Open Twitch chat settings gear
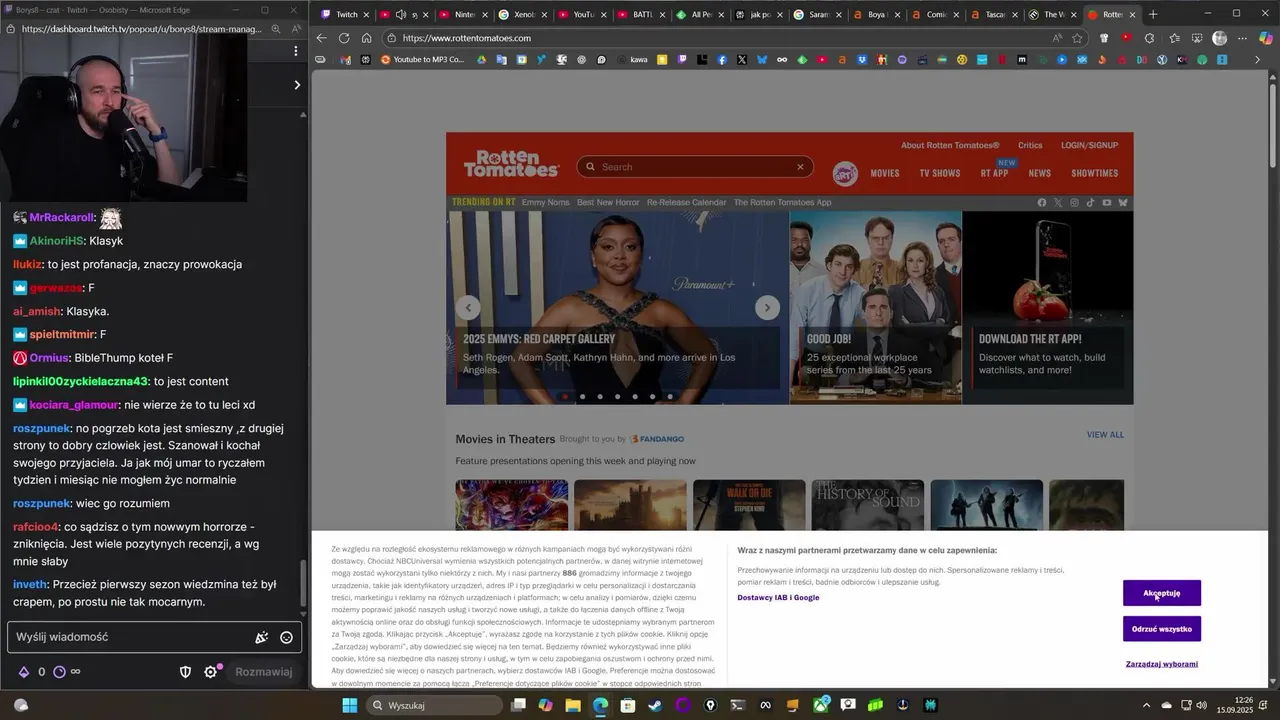 point(211,672)
